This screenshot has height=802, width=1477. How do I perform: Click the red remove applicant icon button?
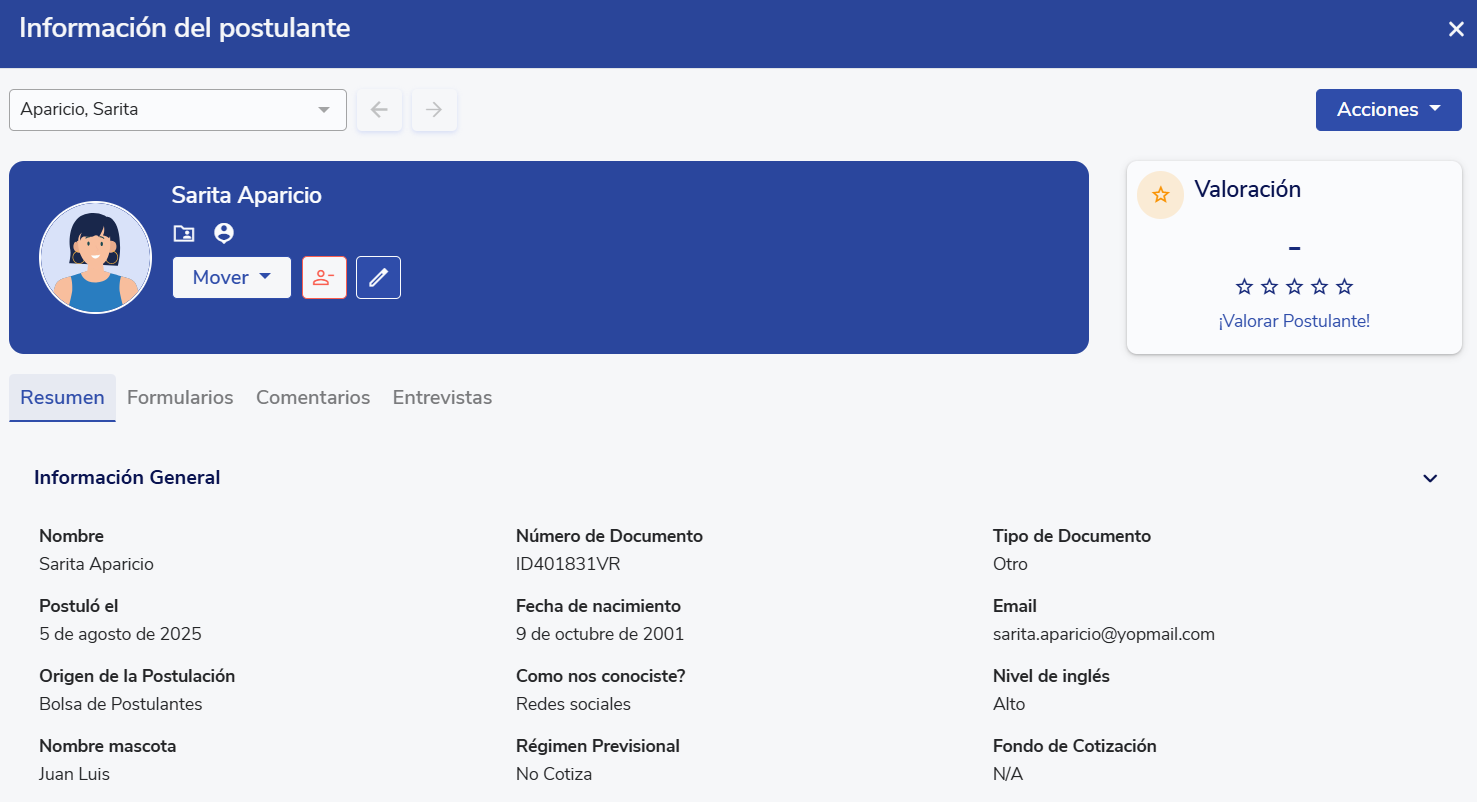click(x=324, y=278)
